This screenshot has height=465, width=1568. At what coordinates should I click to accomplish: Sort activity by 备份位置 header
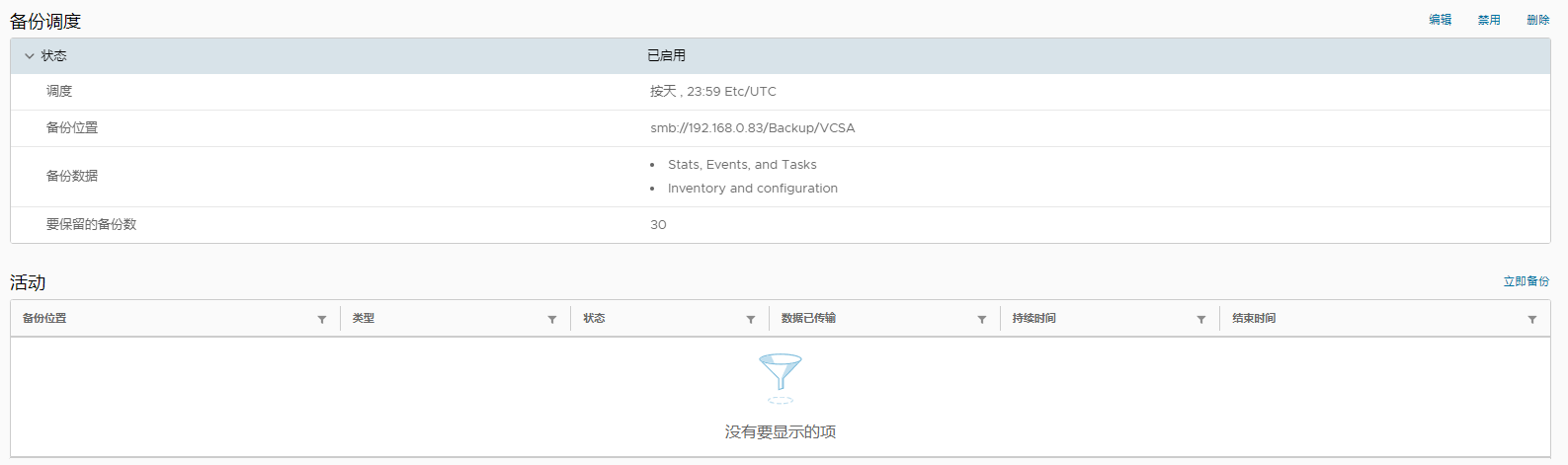pos(45,319)
